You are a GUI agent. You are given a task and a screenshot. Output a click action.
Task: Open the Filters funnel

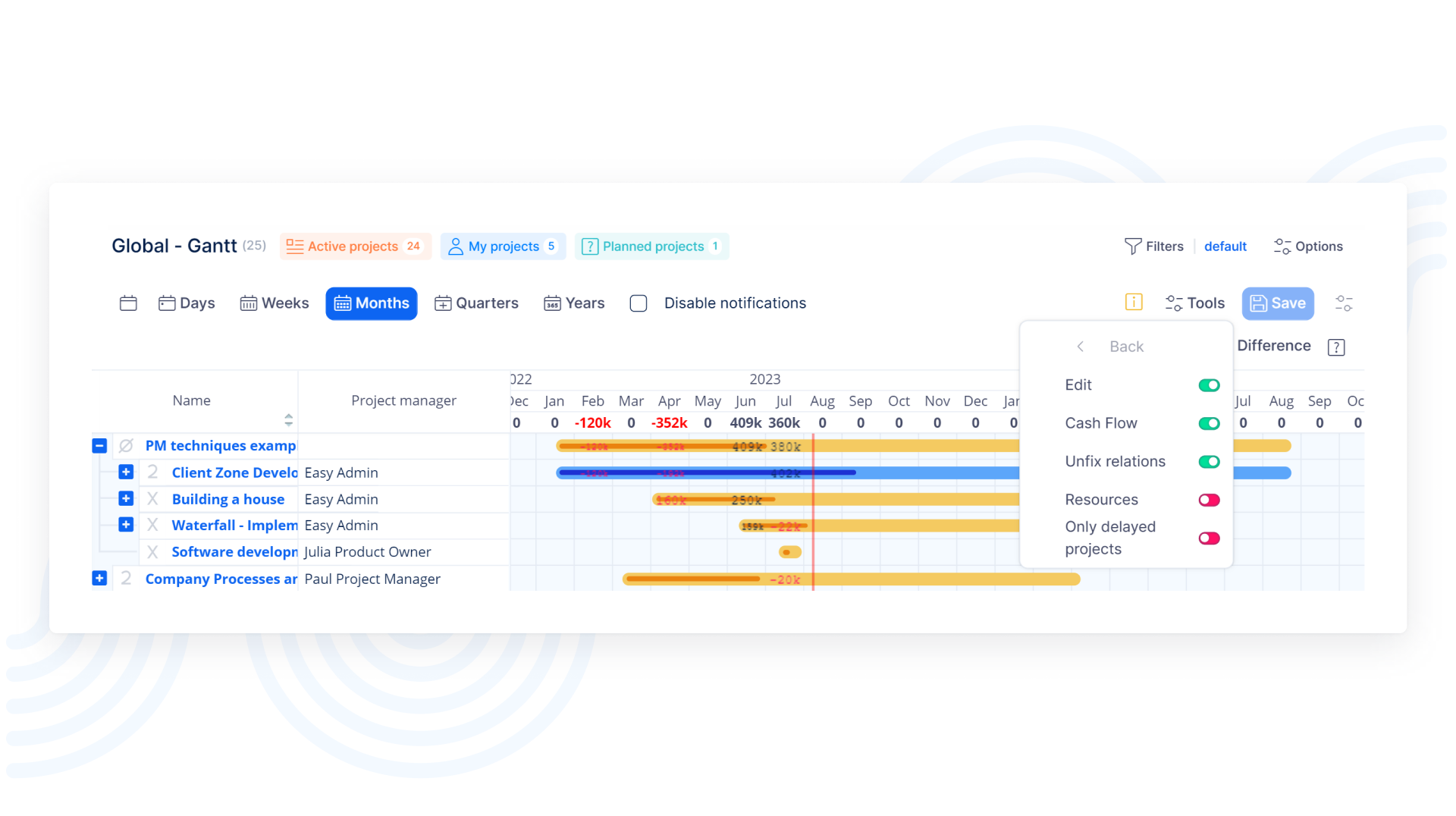tap(1153, 246)
